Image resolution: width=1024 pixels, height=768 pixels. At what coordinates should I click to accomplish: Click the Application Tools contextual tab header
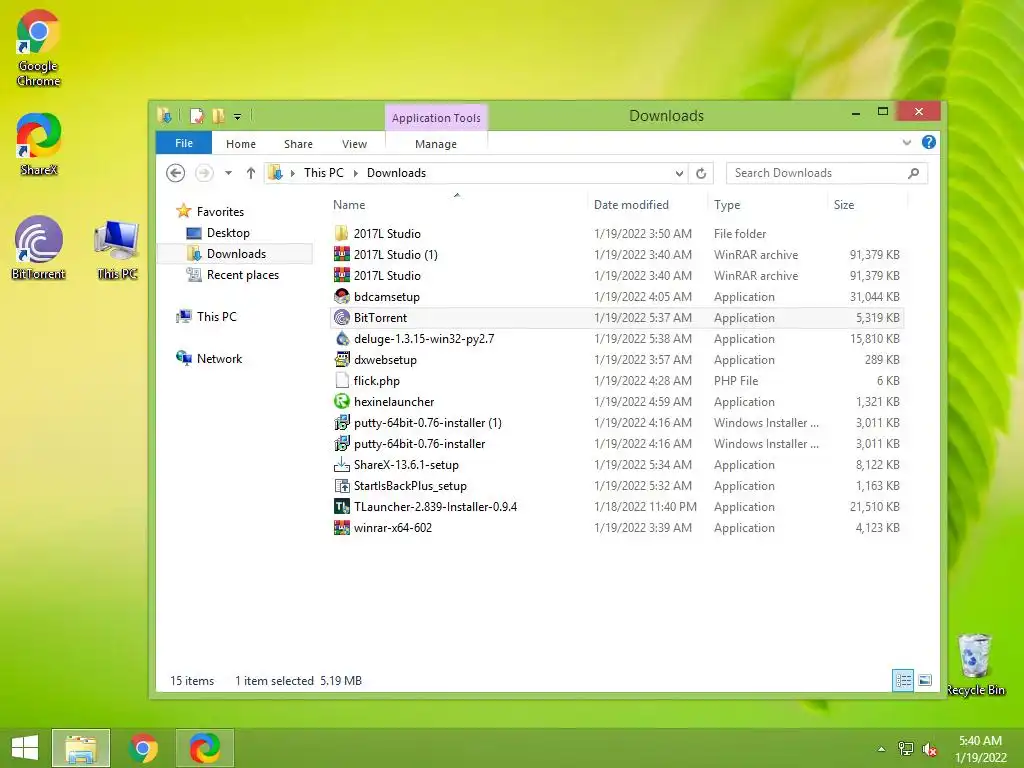click(x=436, y=118)
